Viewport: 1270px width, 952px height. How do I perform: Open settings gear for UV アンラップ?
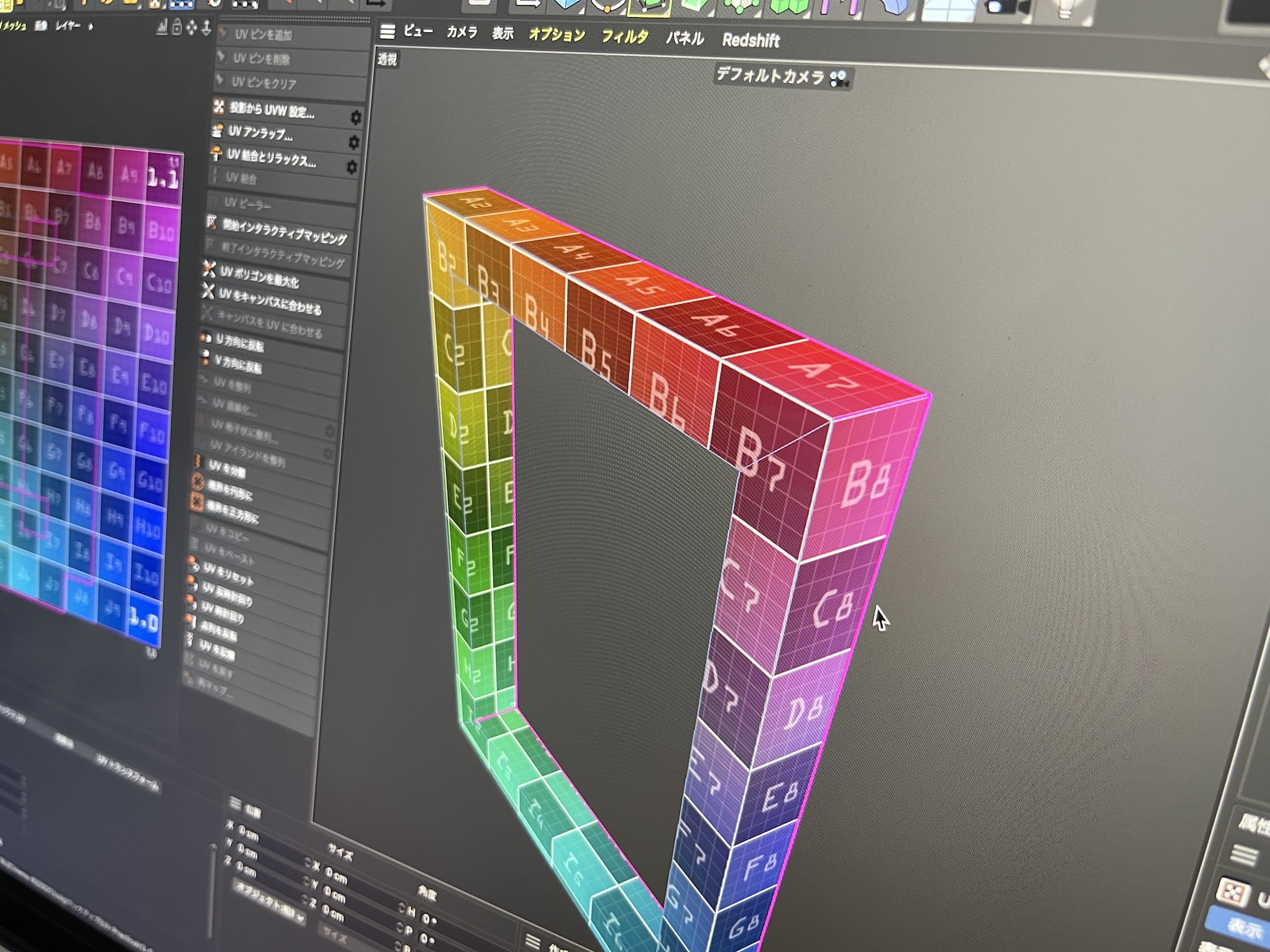coord(354,142)
